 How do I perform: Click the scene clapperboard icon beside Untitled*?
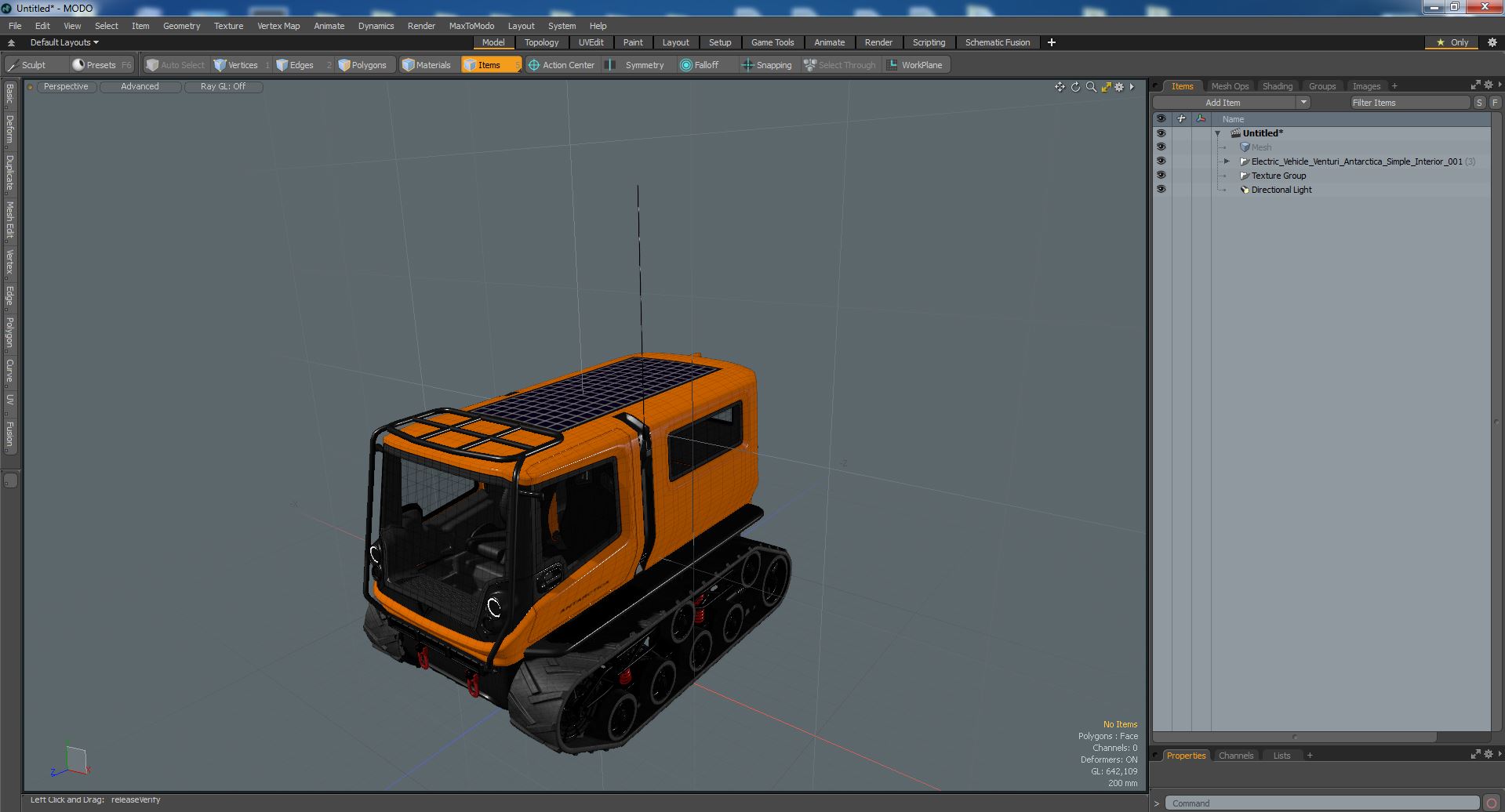(x=1235, y=133)
